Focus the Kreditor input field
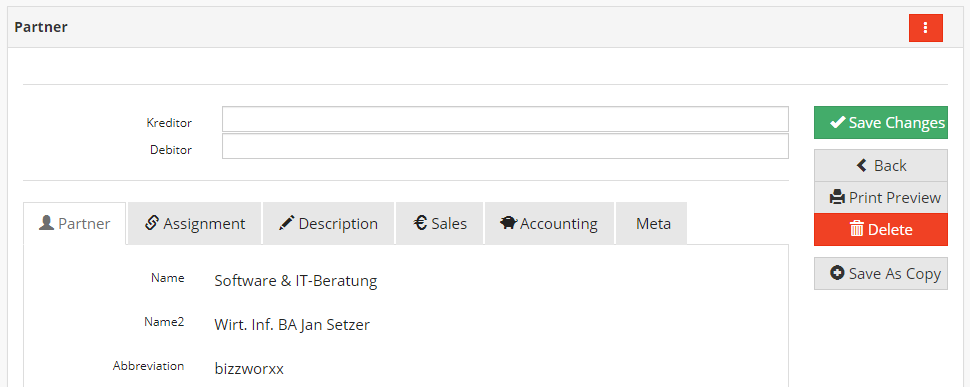The width and height of the screenshot is (970, 387). point(505,119)
